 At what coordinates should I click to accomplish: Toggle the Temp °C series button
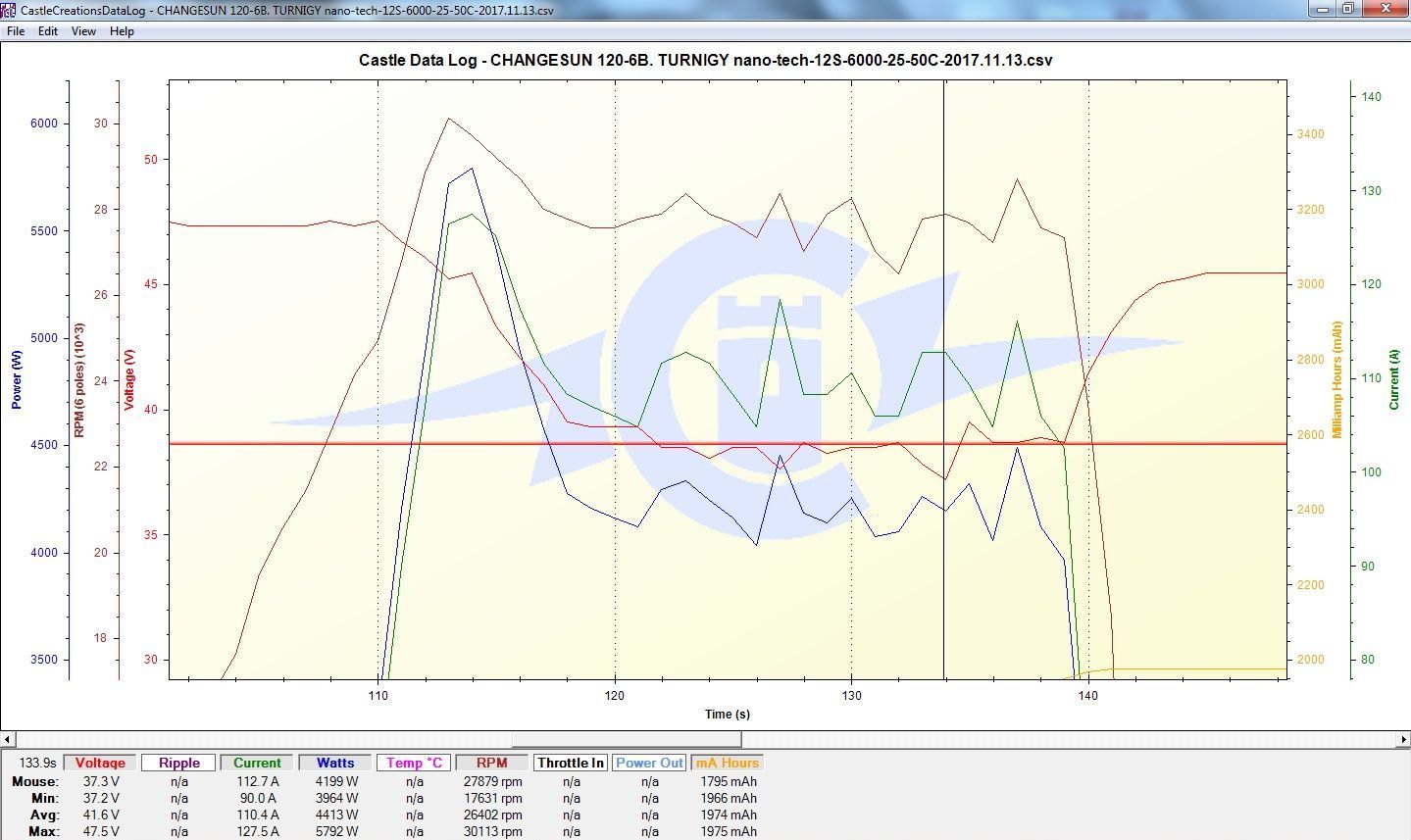(x=414, y=763)
